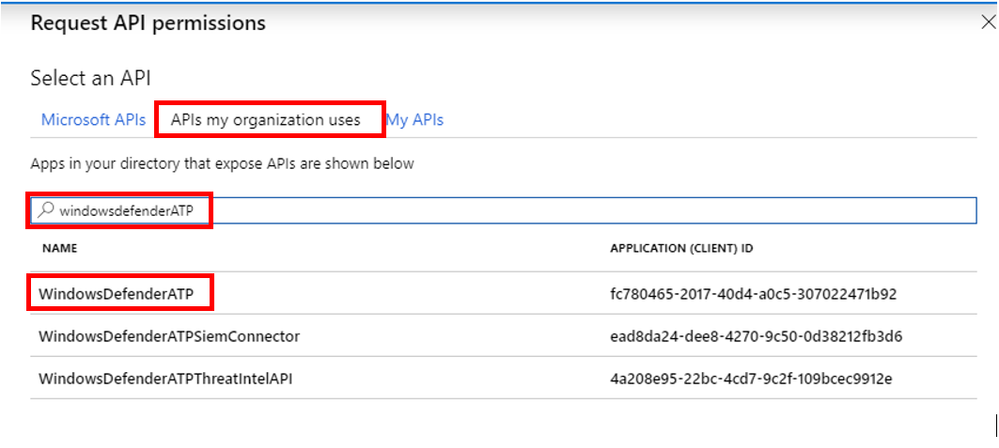The width and height of the screenshot is (999, 448).
Task: Click the Apps in your directory description text
Action: pos(222,164)
